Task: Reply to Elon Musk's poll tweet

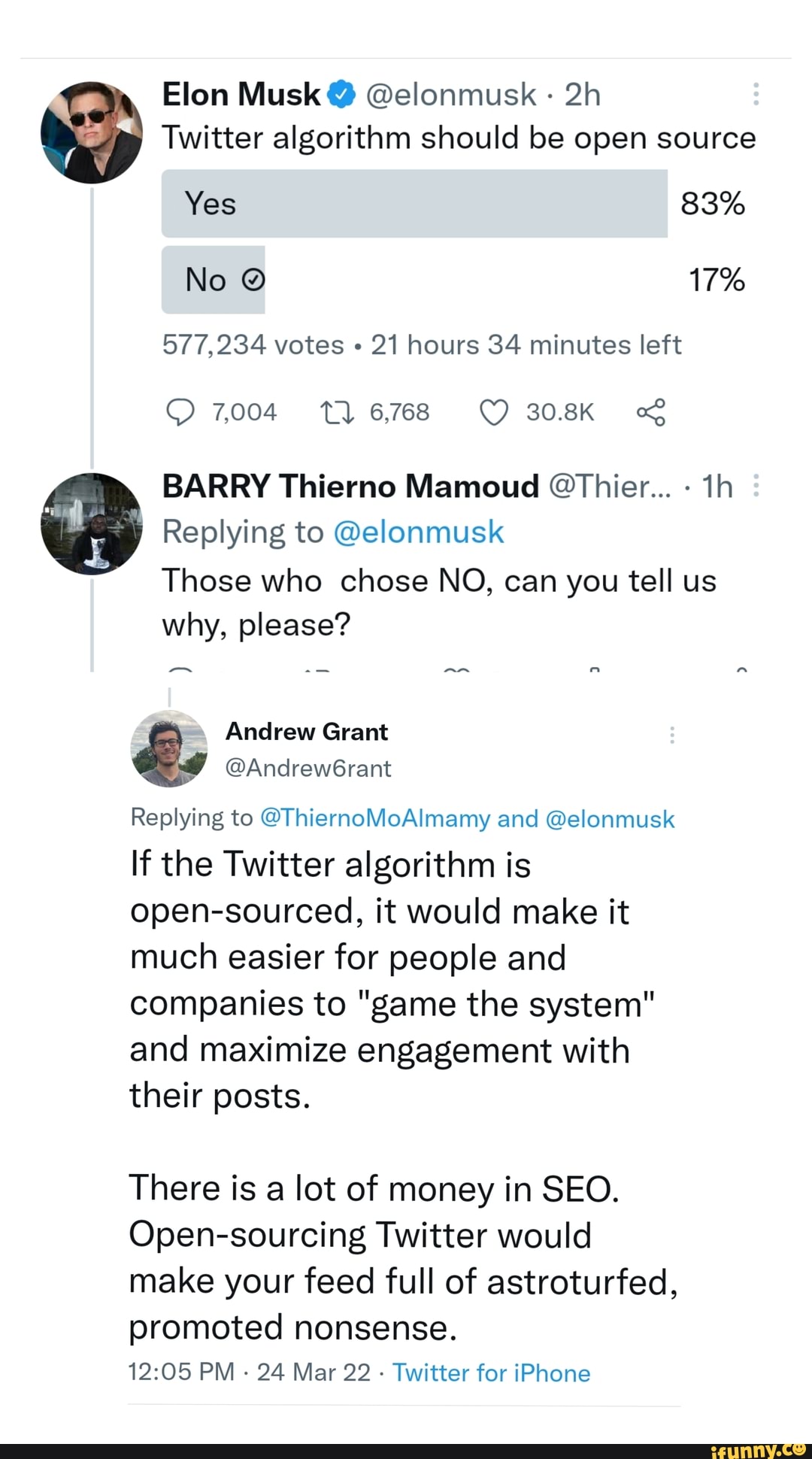Action: coord(180,411)
